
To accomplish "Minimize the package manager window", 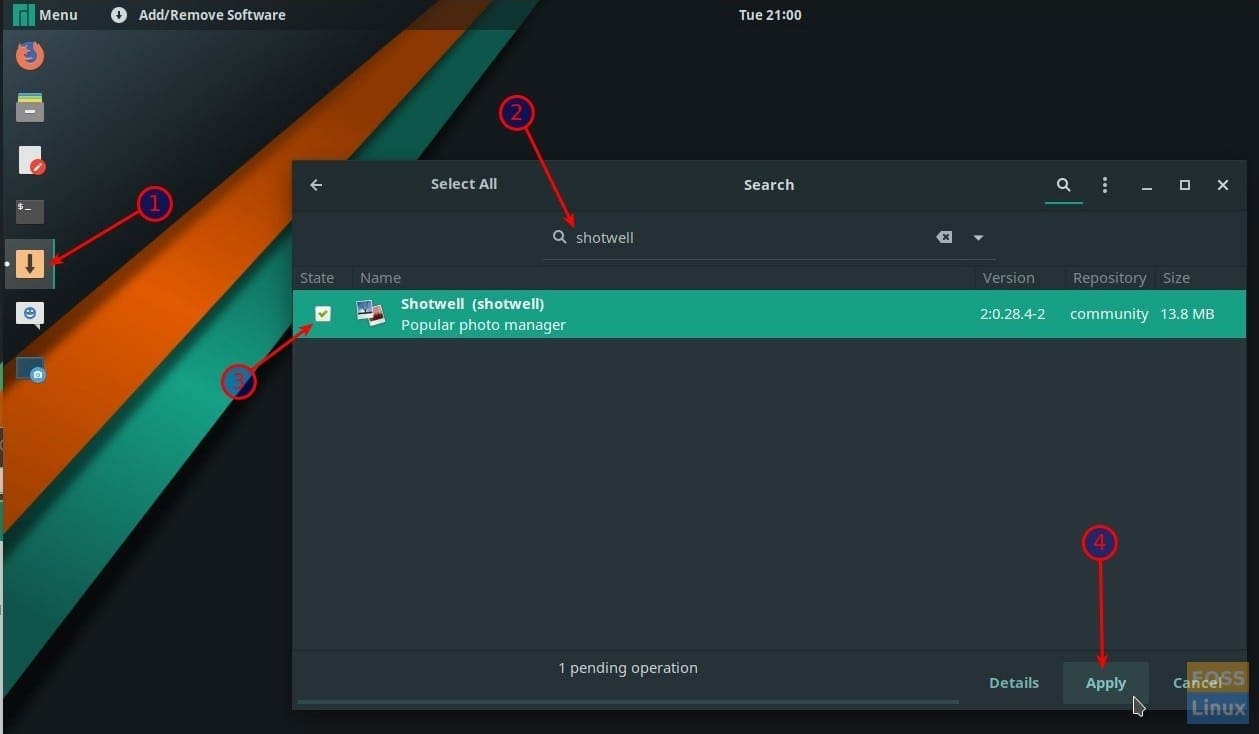I will tap(1147, 186).
